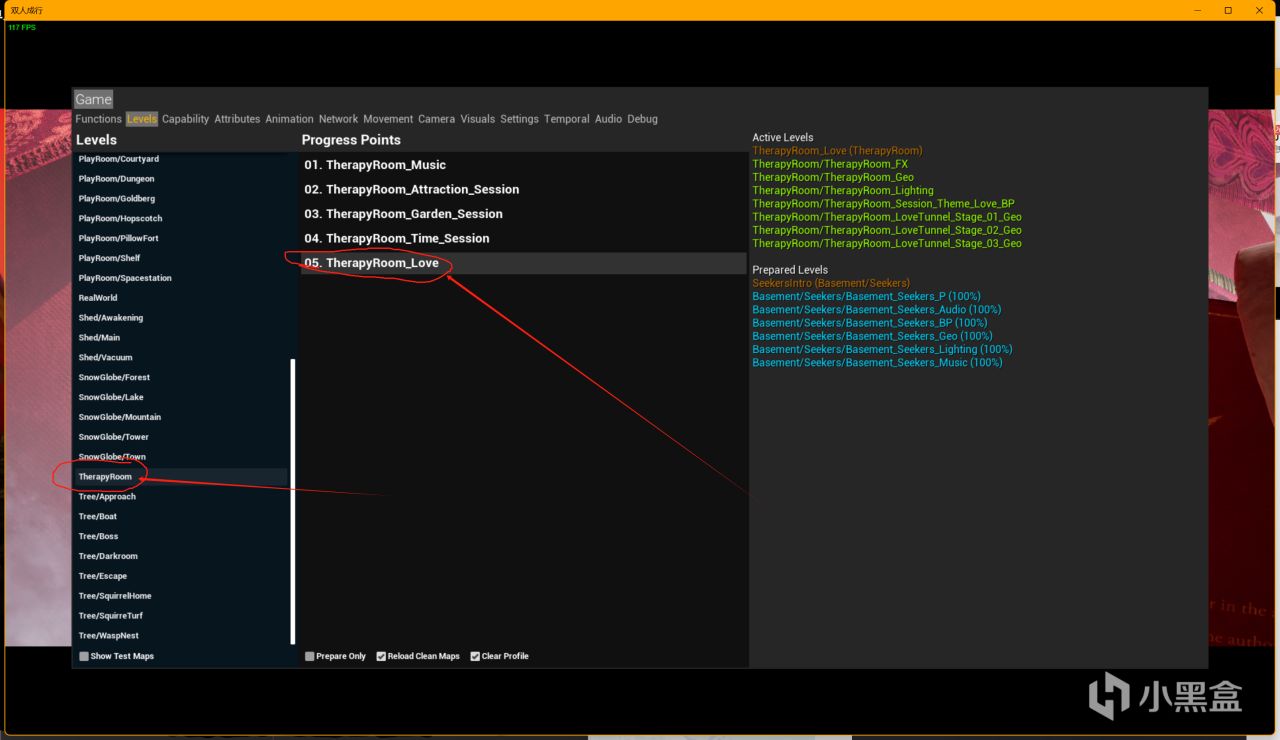Switch to the Capability tab

[x=186, y=119]
